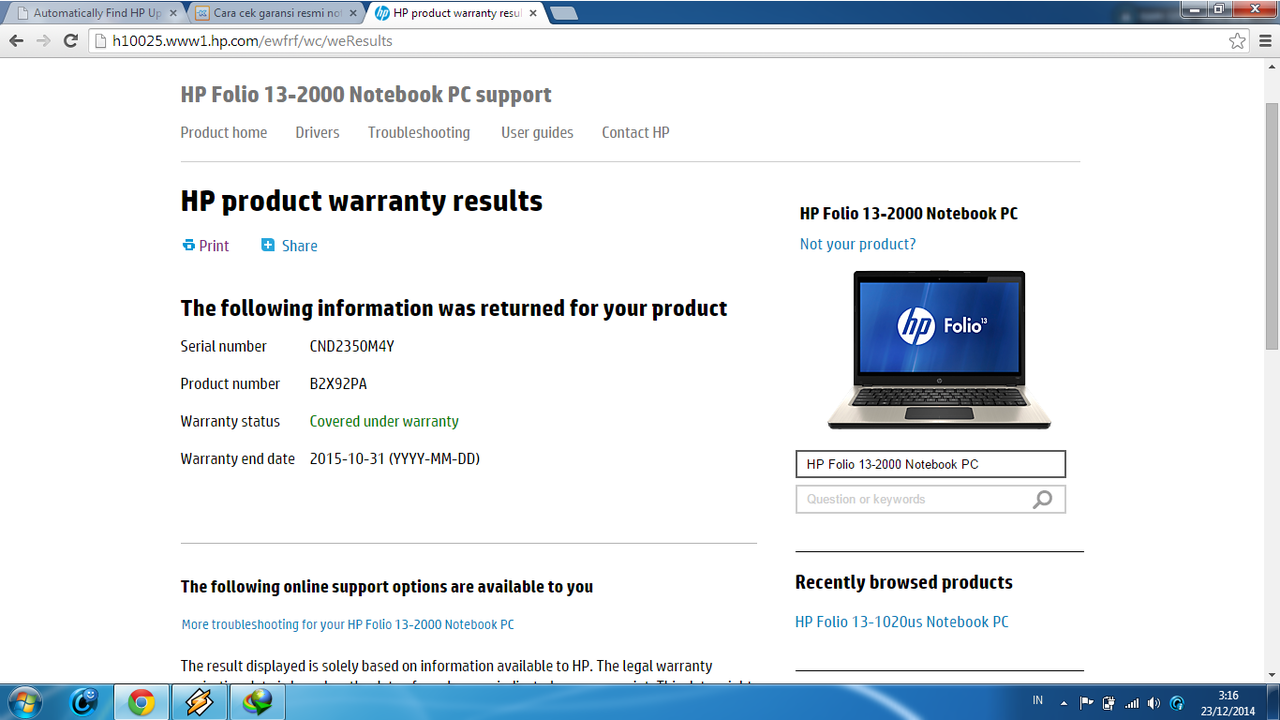
Task: Click the Action Center flag tray icon
Action: (1086, 702)
